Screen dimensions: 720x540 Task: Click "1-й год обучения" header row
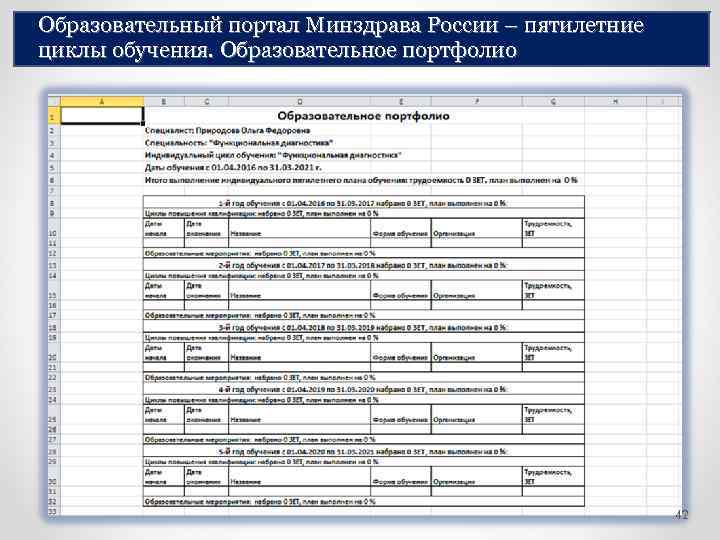coord(364,202)
